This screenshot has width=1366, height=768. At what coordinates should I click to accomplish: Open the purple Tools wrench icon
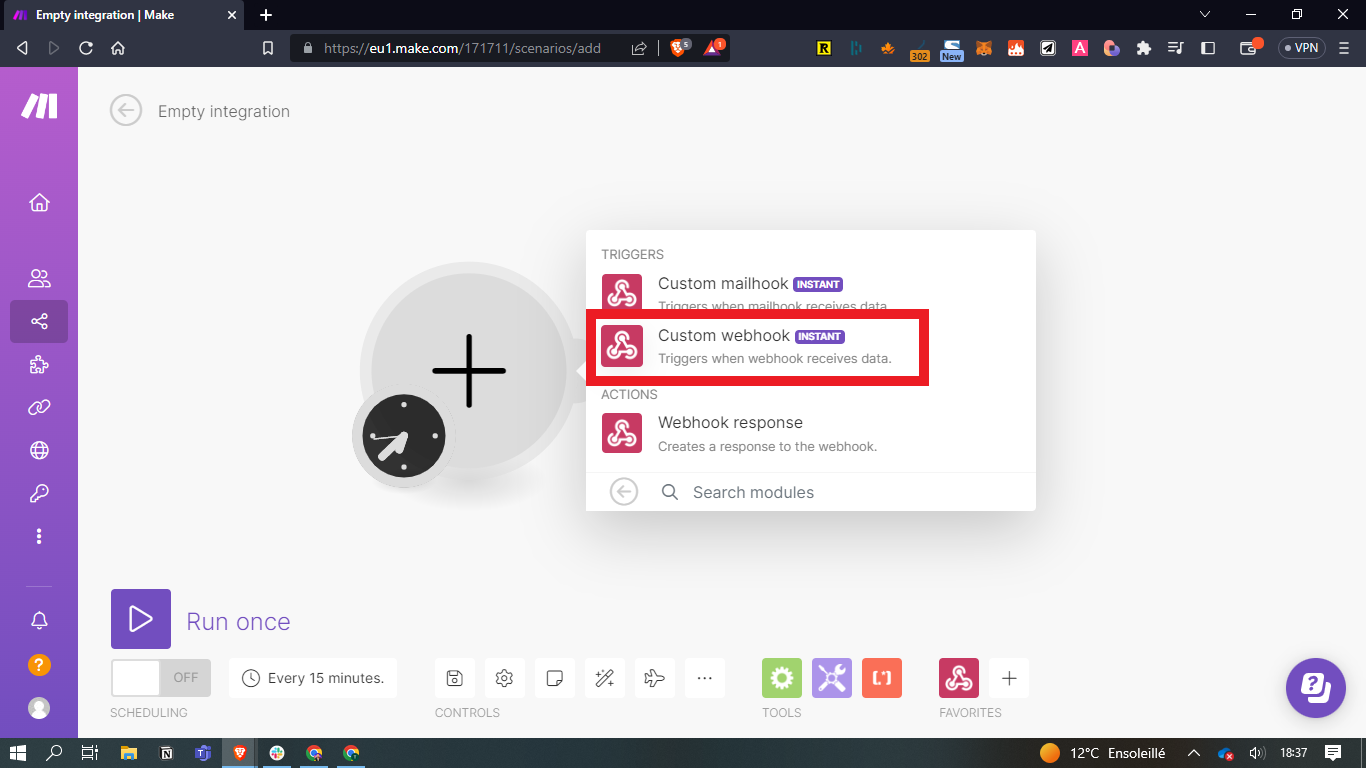pyautogui.click(x=832, y=678)
